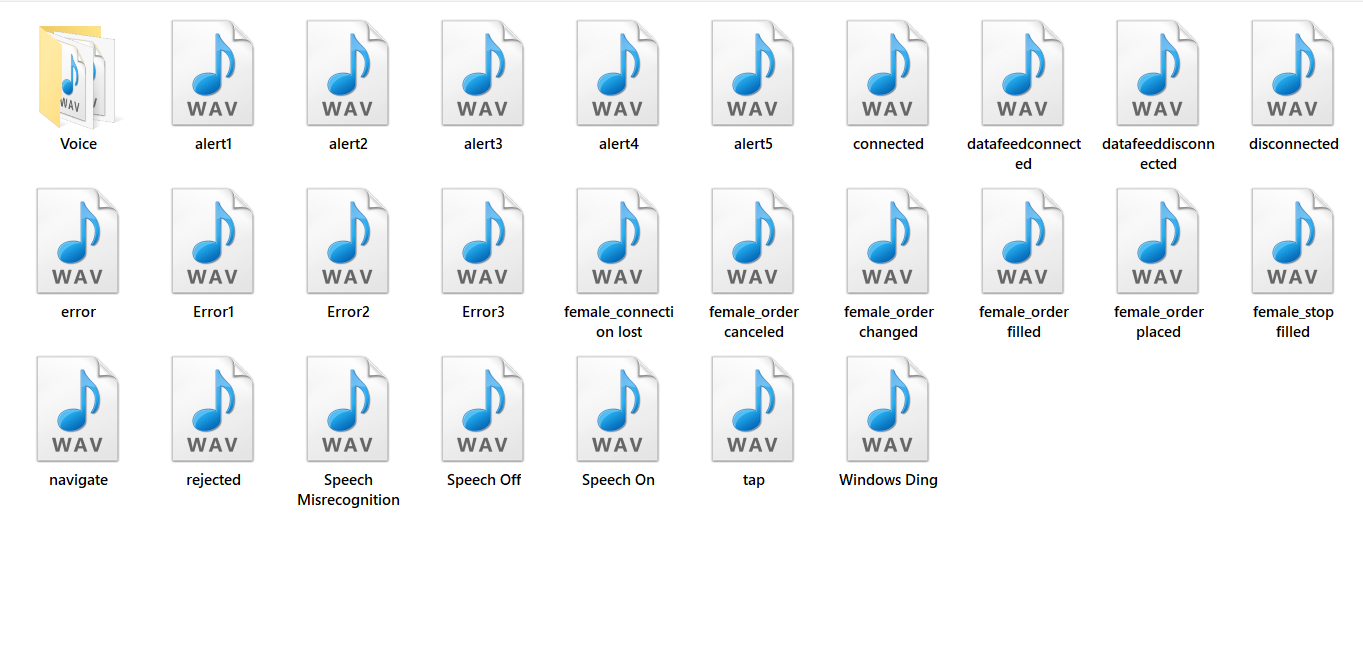Click the tap sound file
This screenshot has width=1363, height=660.
click(x=752, y=408)
